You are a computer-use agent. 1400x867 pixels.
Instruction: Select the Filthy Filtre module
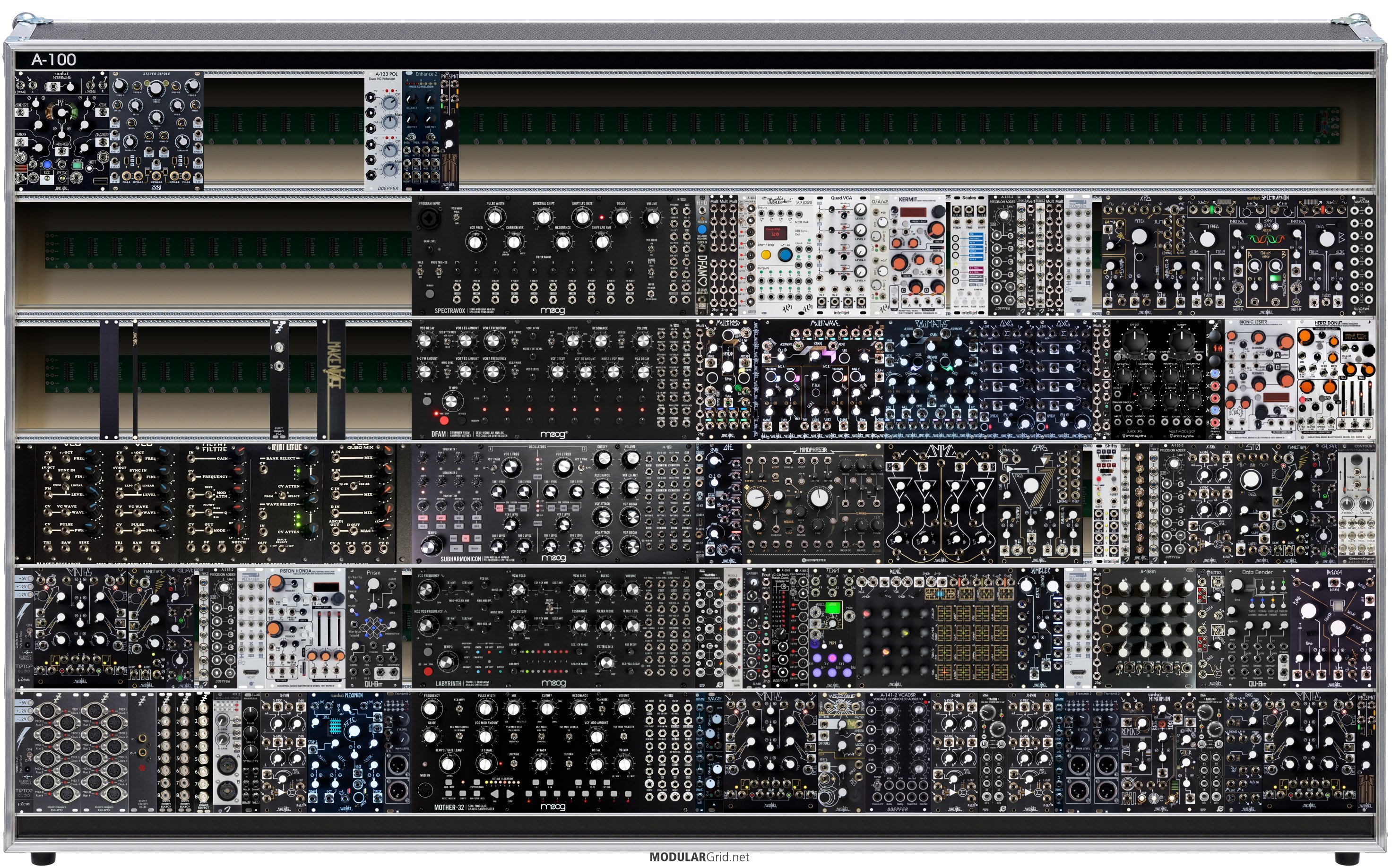tap(215, 504)
